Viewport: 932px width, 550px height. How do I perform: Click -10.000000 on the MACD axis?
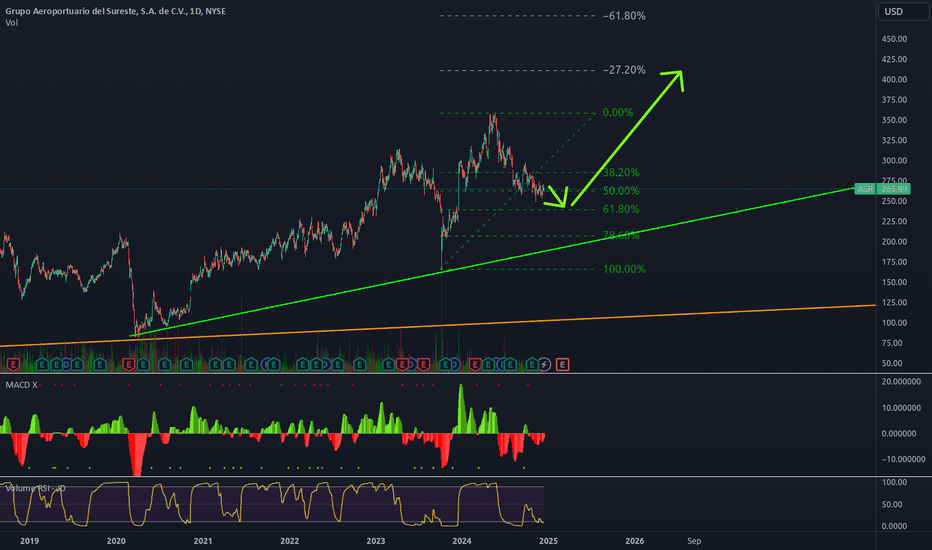coord(903,459)
